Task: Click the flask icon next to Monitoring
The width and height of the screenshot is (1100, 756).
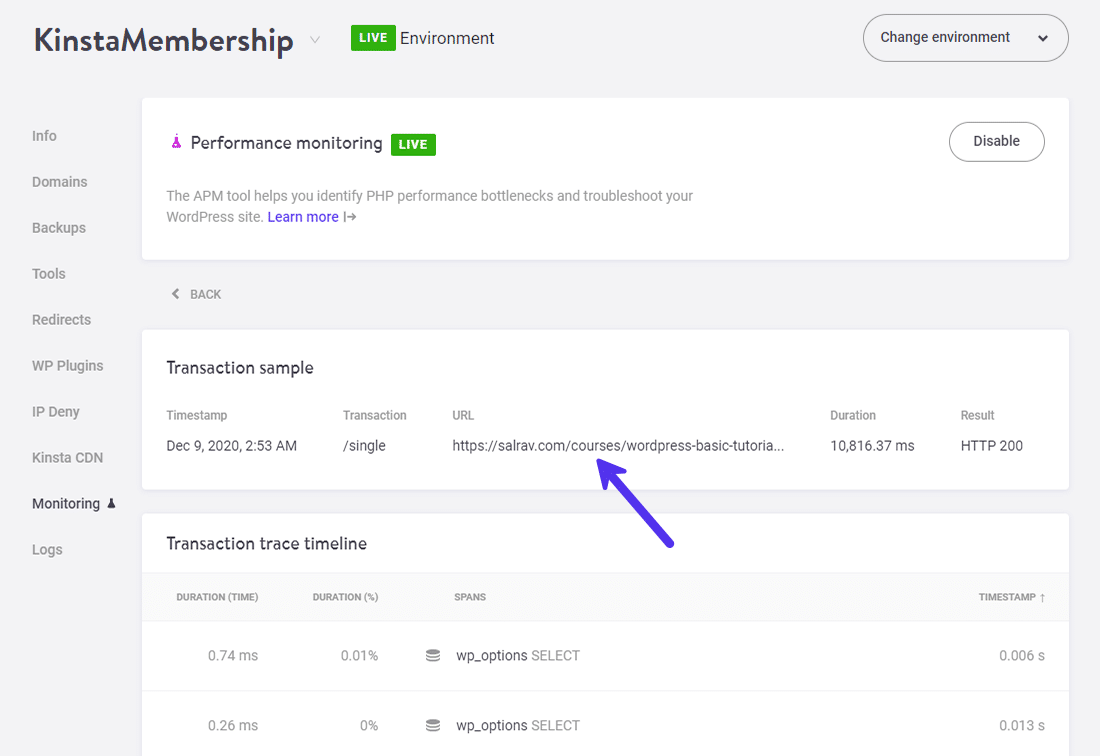Action: point(111,503)
